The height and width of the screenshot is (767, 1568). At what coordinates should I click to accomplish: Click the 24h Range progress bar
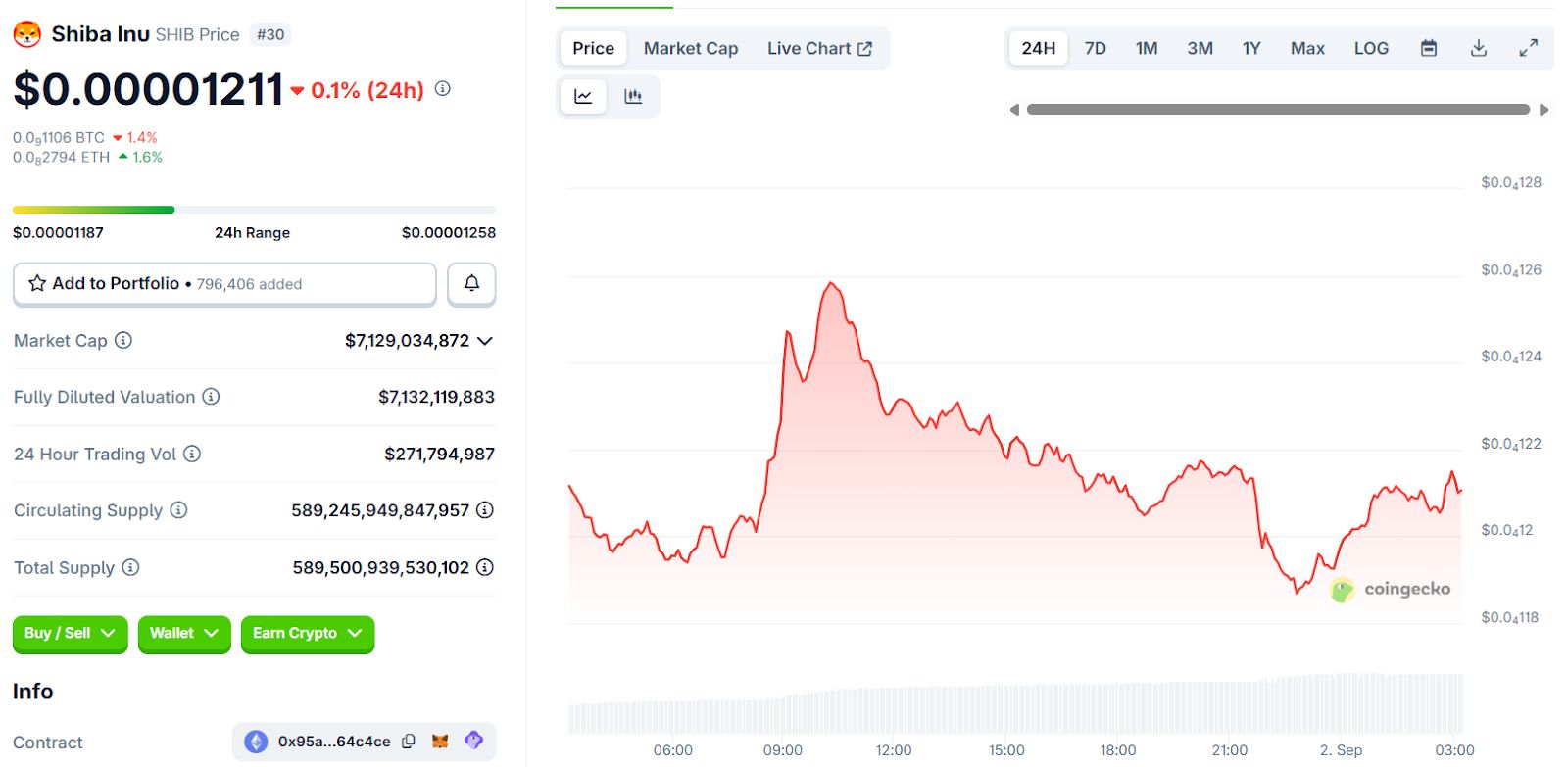pyautogui.click(x=254, y=210)
